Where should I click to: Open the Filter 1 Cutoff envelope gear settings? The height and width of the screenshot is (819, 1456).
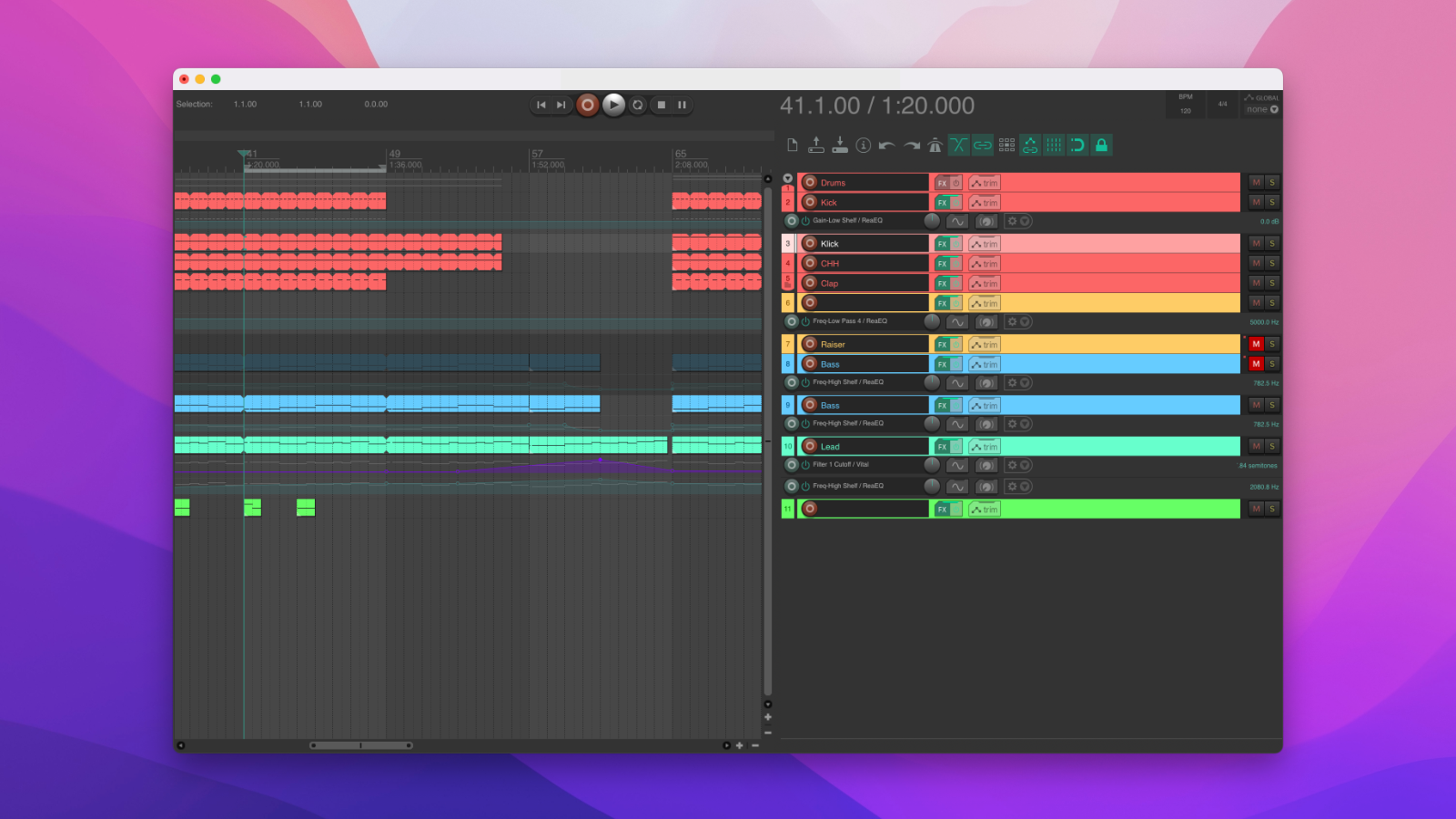pyautogui.click(x=1012, y=465)
